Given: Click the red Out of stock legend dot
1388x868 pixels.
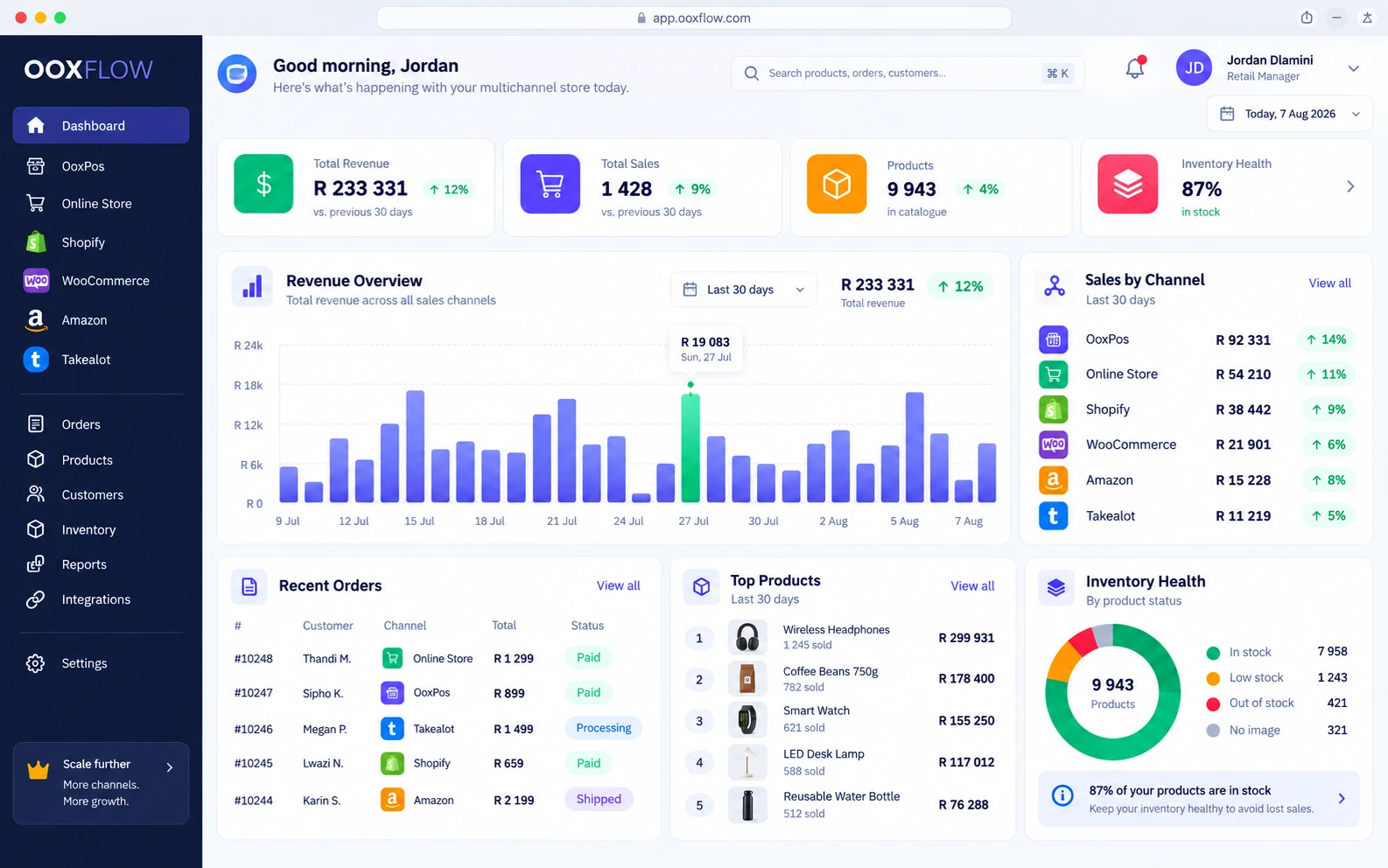Looking at the screenshot, I should [x=1213, y=704].
